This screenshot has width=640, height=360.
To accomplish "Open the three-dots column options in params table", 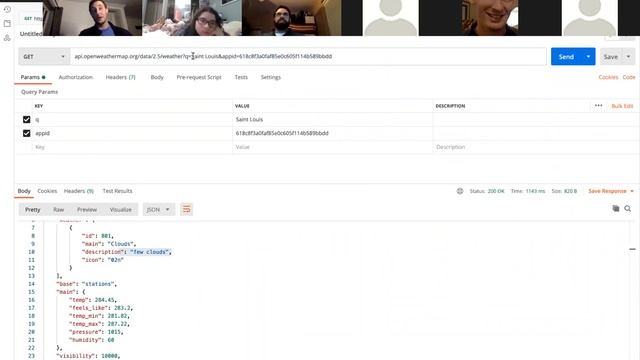I will click(x=598, y=106).
